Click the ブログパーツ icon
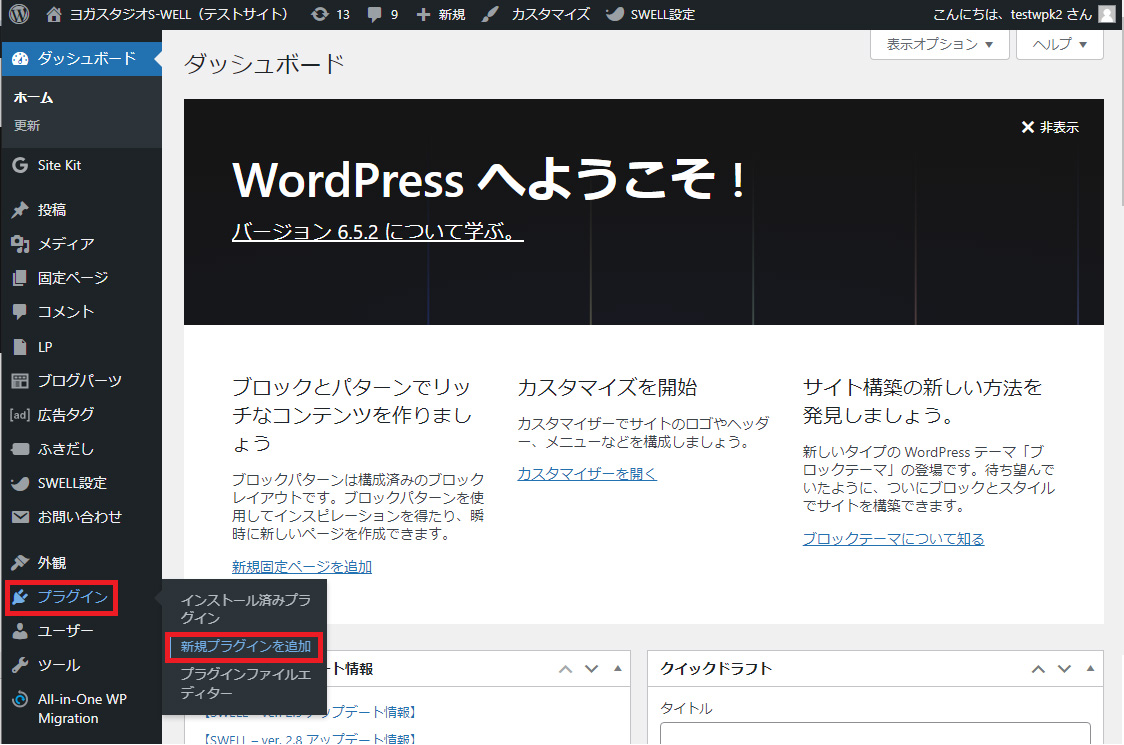The height and width of the screenshot is (745, 1124). [x=20, y=381]
